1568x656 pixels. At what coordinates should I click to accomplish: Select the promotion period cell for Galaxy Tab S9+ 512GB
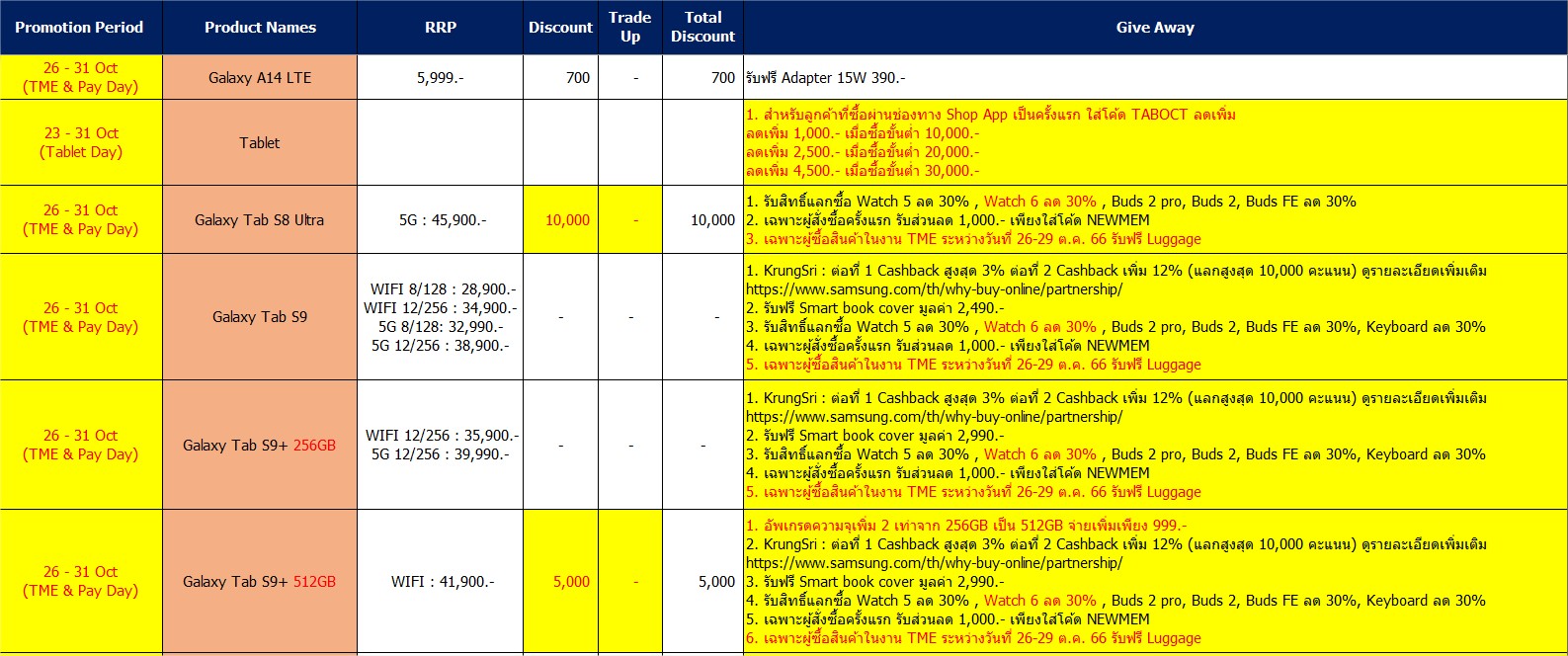pos(81,581)
